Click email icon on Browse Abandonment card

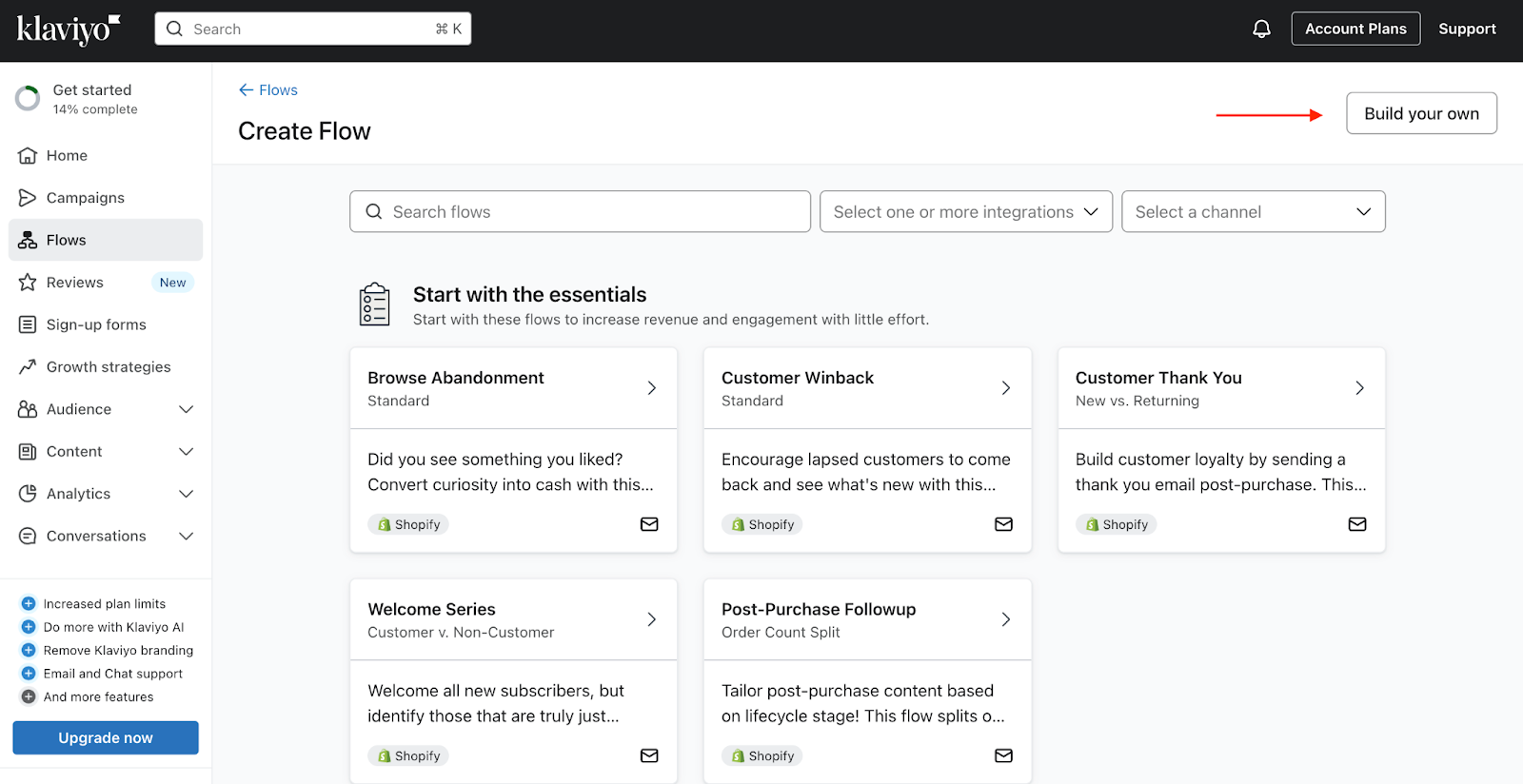click(649, 524)
